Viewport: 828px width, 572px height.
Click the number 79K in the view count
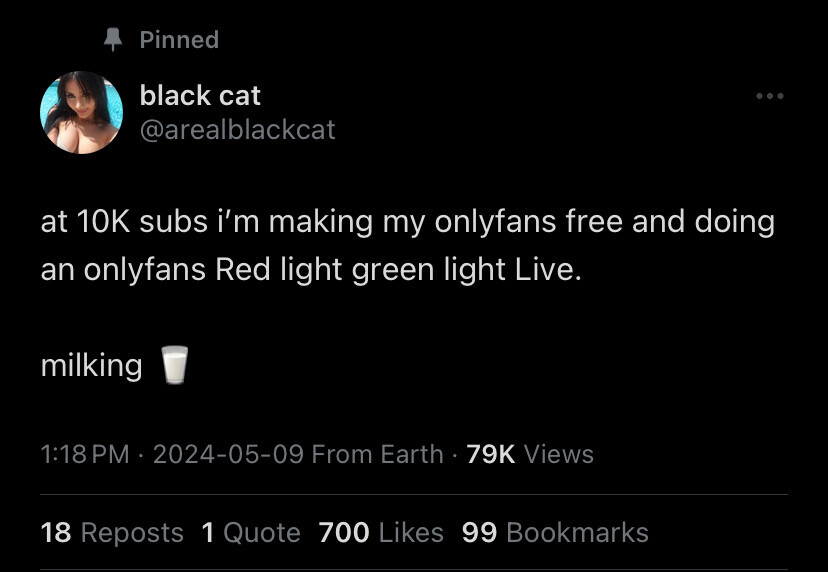tap(491, 454)
